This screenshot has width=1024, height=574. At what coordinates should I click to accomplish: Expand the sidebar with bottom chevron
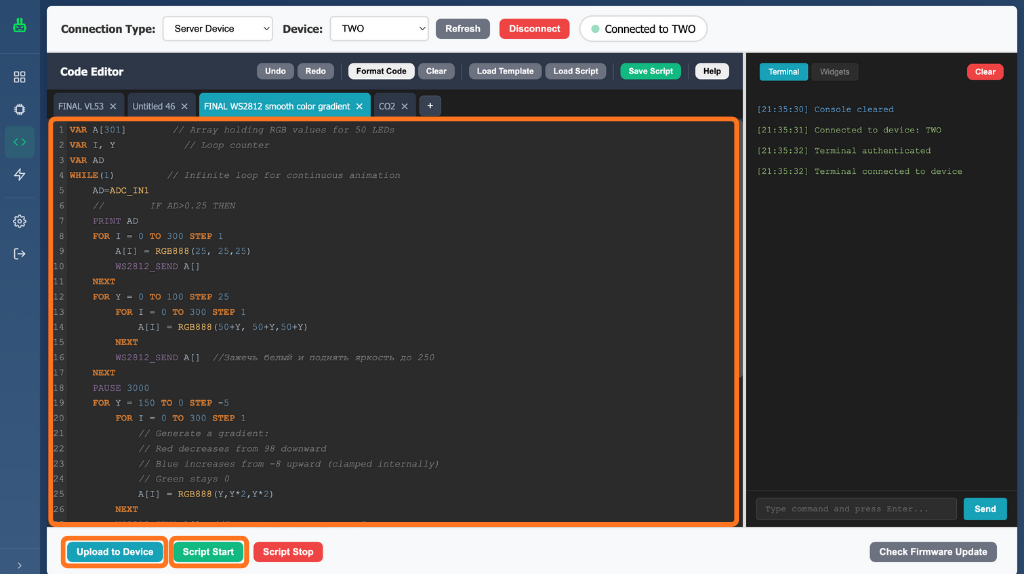19,565
